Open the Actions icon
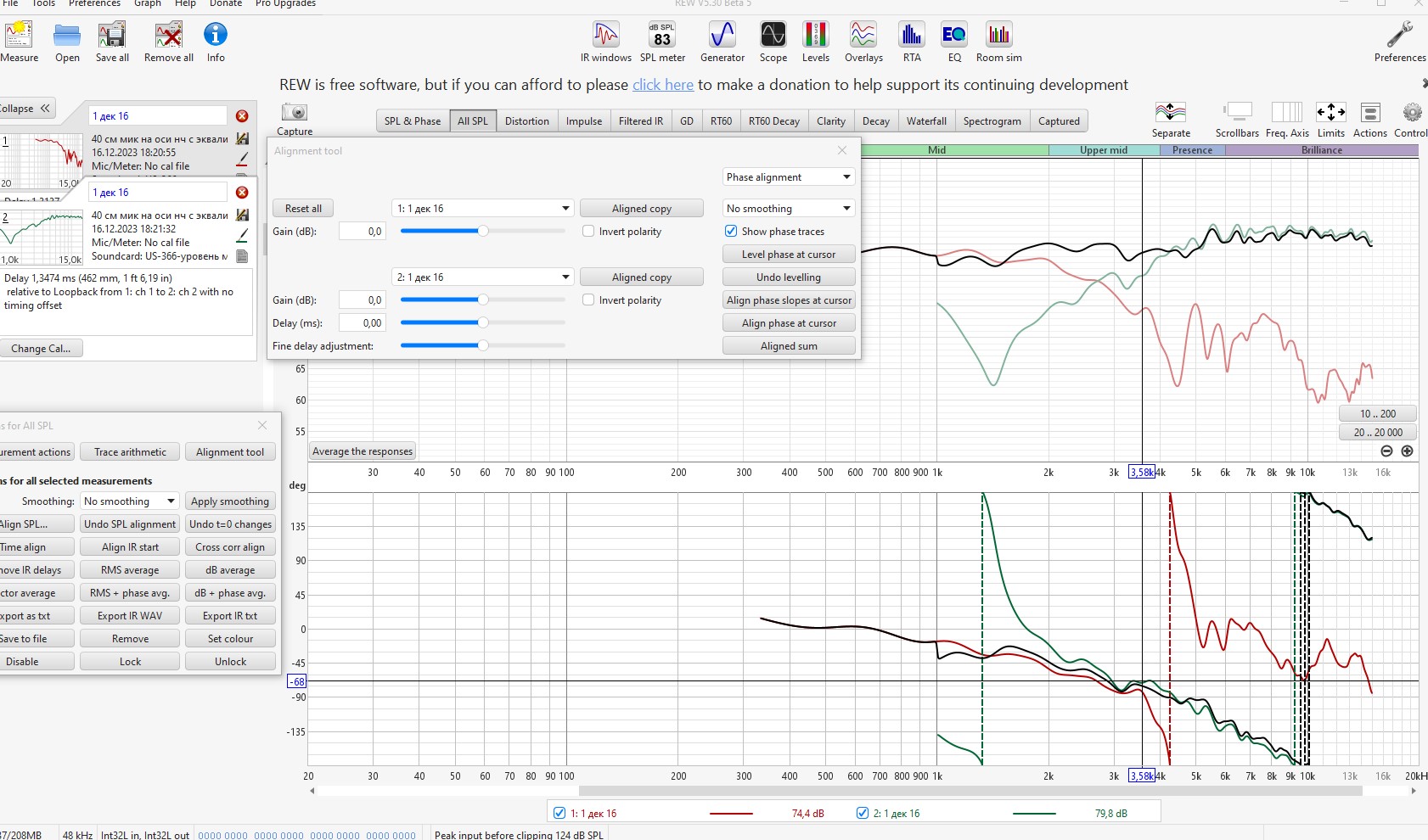Viewport: 1428px width, 840px height. [1369, 112]
